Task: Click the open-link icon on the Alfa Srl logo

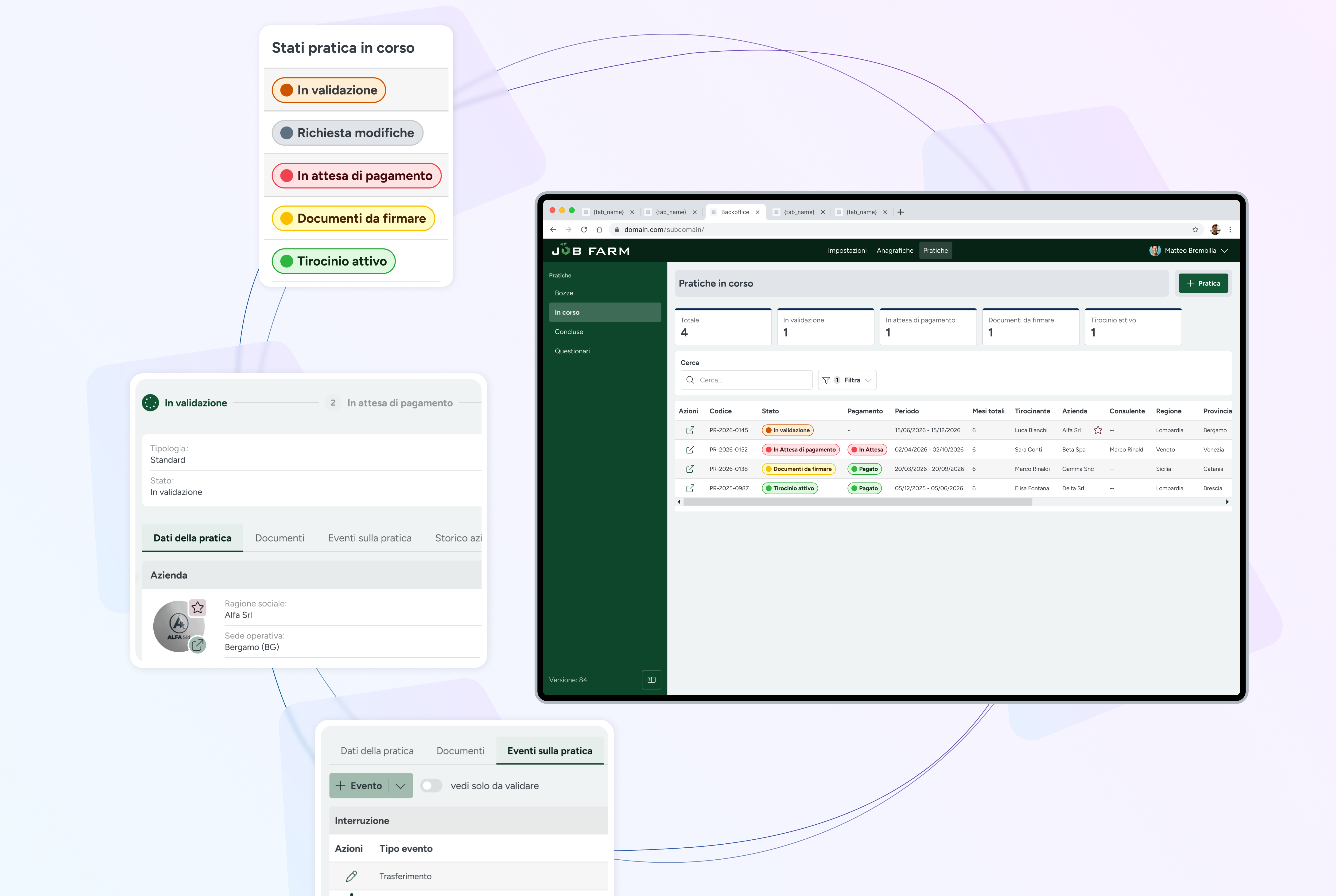Action: [197, 645]
